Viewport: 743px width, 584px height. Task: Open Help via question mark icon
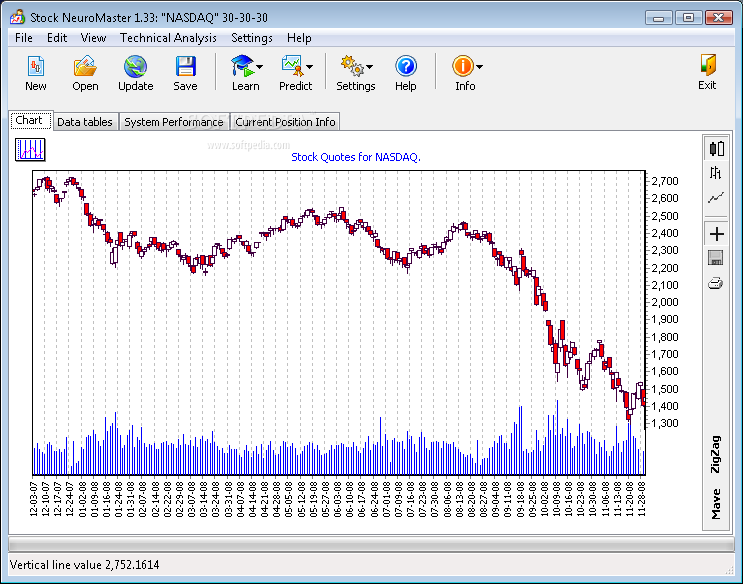[406, 66]
